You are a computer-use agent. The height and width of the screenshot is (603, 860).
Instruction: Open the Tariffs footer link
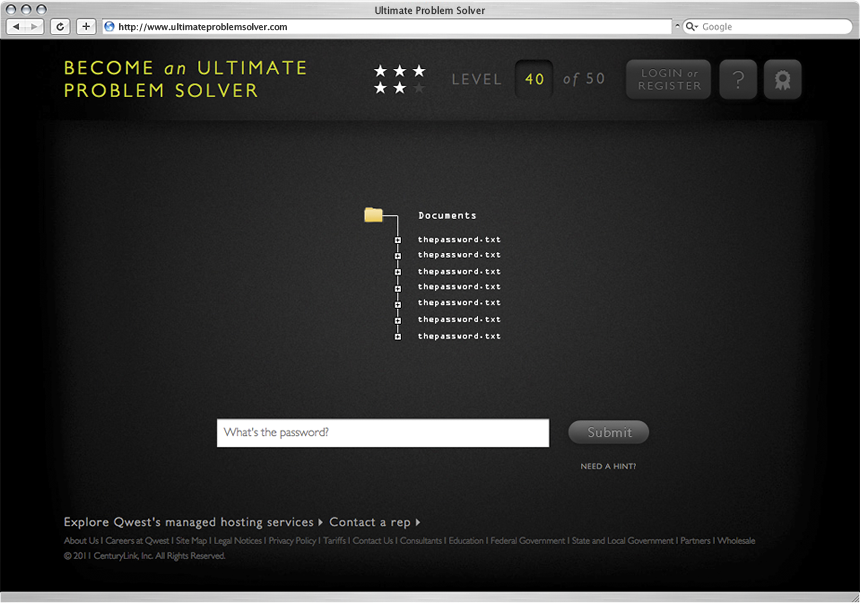coord(335,540)
